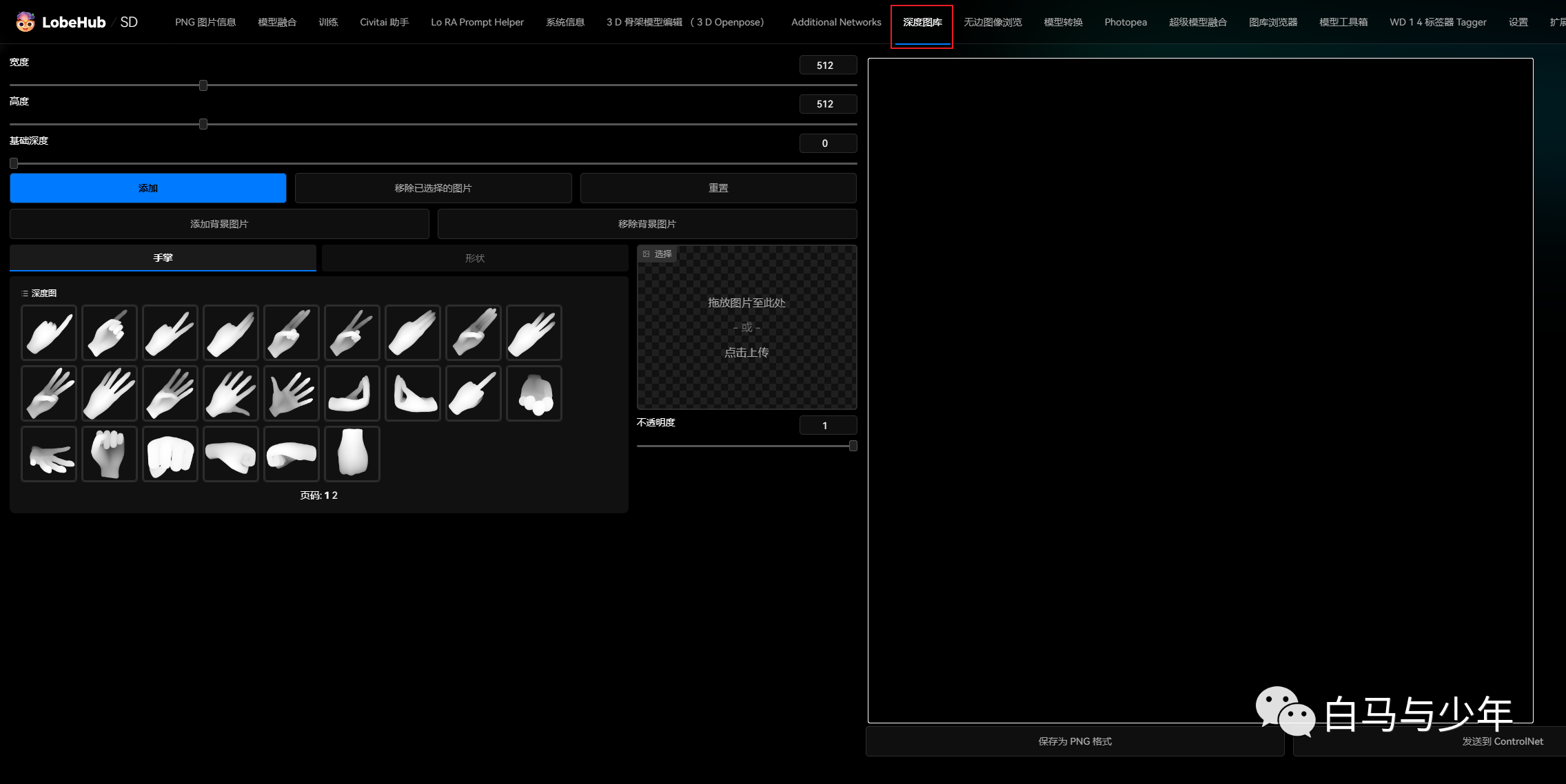Click the image upload drop zone
1566x784 pixels.
[746, 328]
